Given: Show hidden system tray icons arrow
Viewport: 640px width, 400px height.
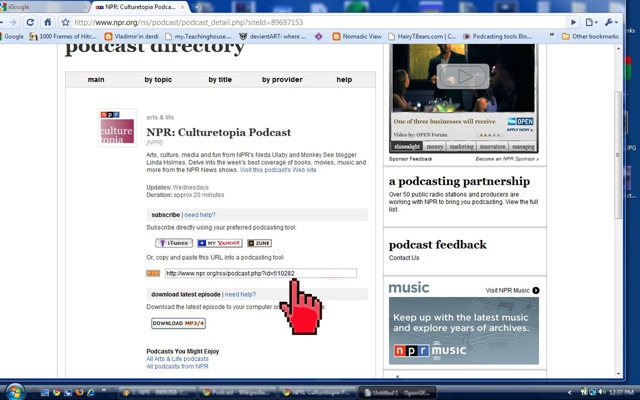Looking at the screenshot, I should click(x=570, y=393).
